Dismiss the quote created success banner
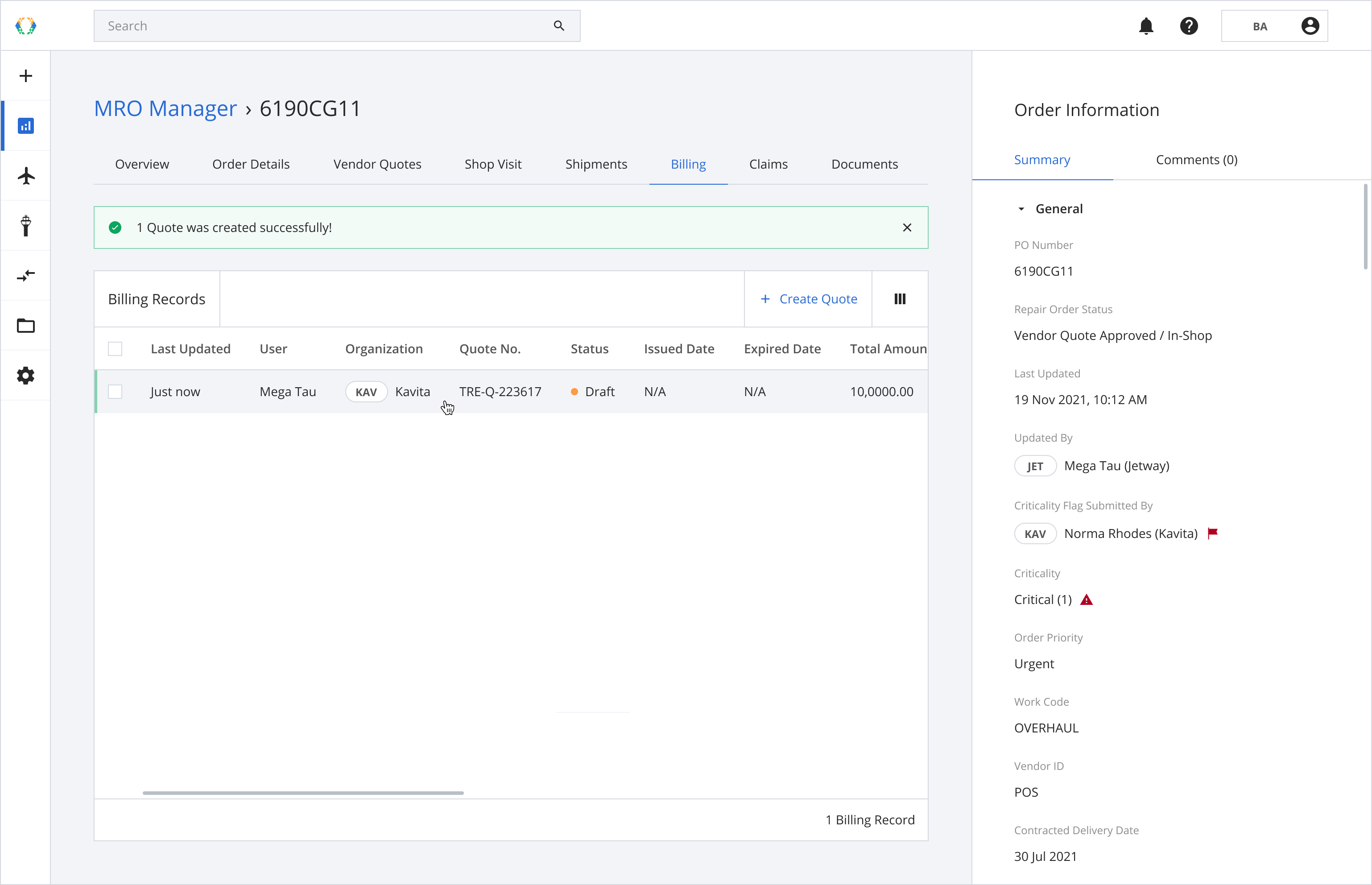This screenshot has width=1372, height=885. point(907,227)
